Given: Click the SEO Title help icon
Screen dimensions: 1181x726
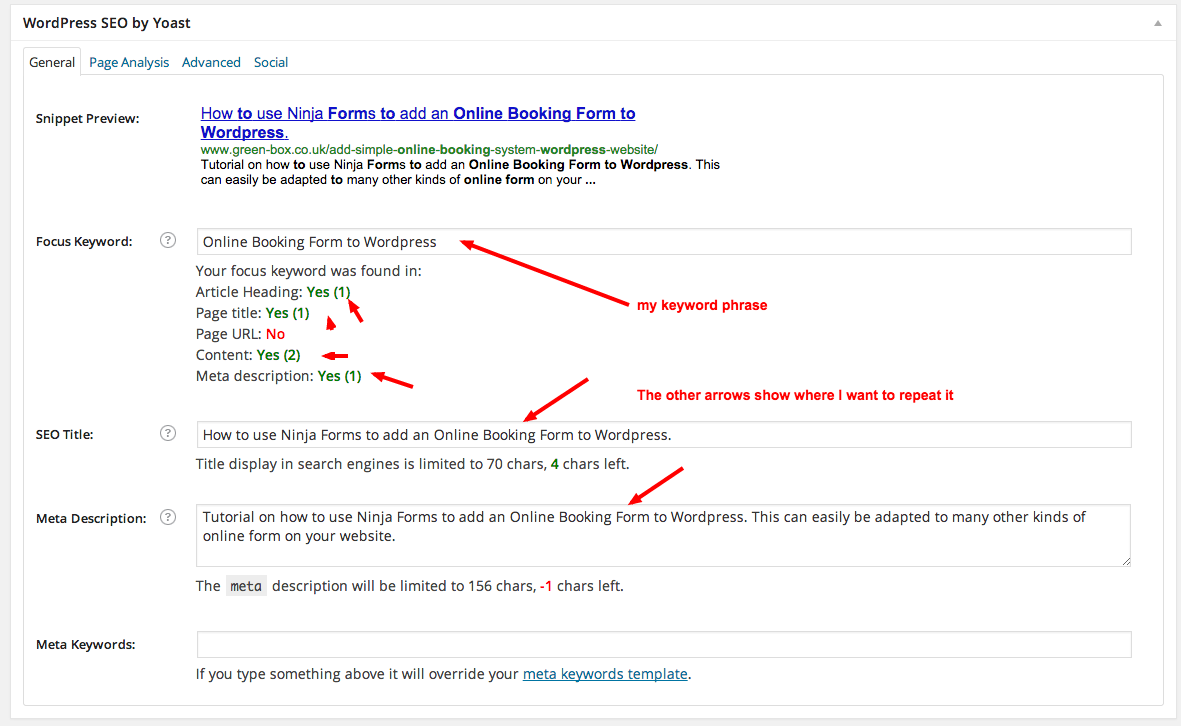Looking at the screenshot, I should pos(168,434).
